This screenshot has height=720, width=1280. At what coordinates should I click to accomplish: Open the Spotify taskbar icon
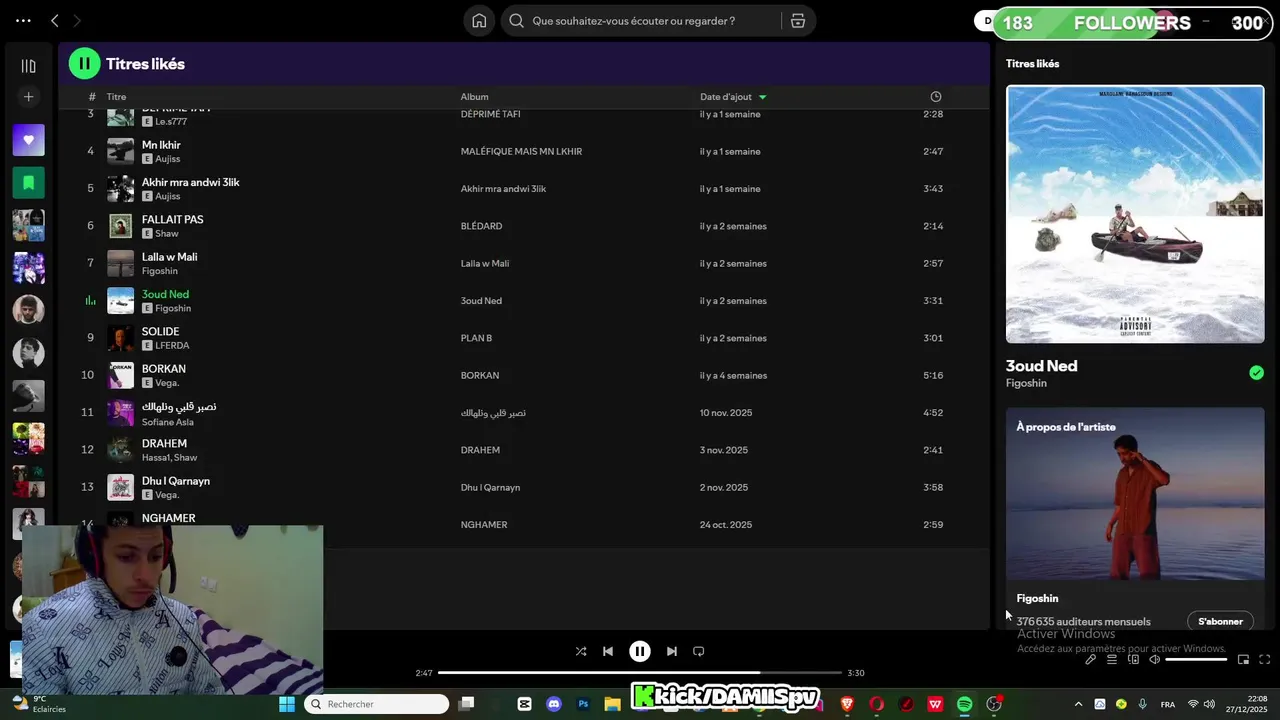pos(964,704)
